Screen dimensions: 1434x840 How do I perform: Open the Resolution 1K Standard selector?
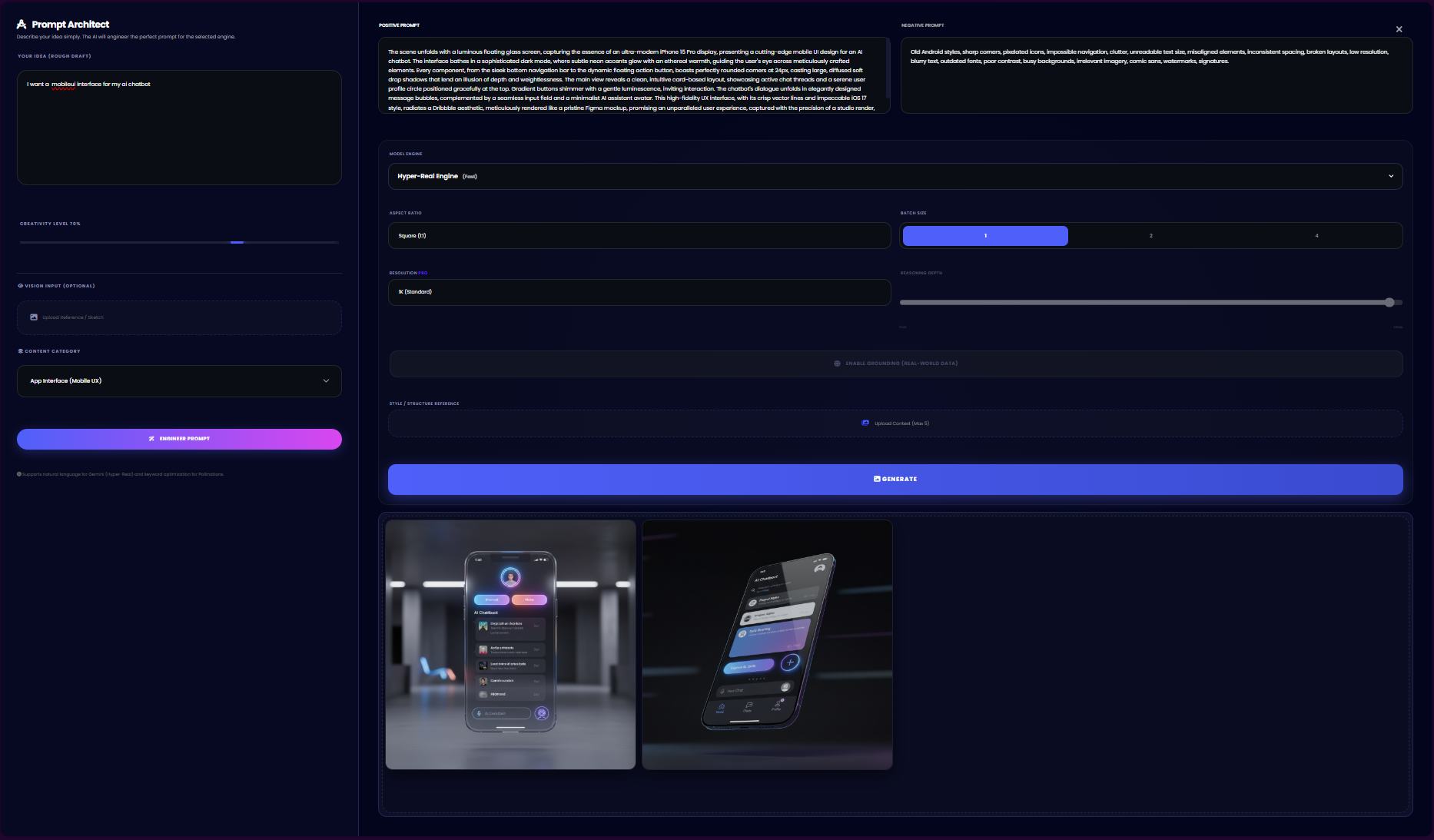[639, 292]
